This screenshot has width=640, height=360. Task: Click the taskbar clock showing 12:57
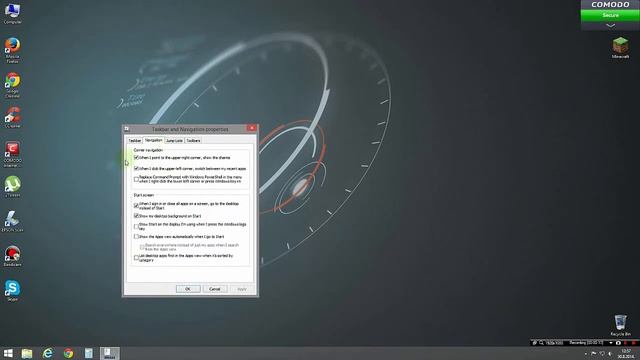pos(626,354)
